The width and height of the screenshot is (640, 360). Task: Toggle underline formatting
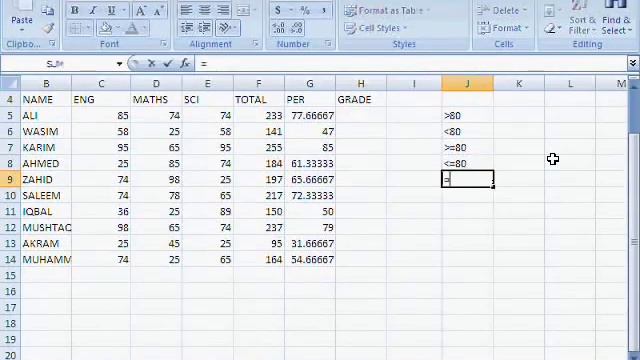[x=111, y=10]
